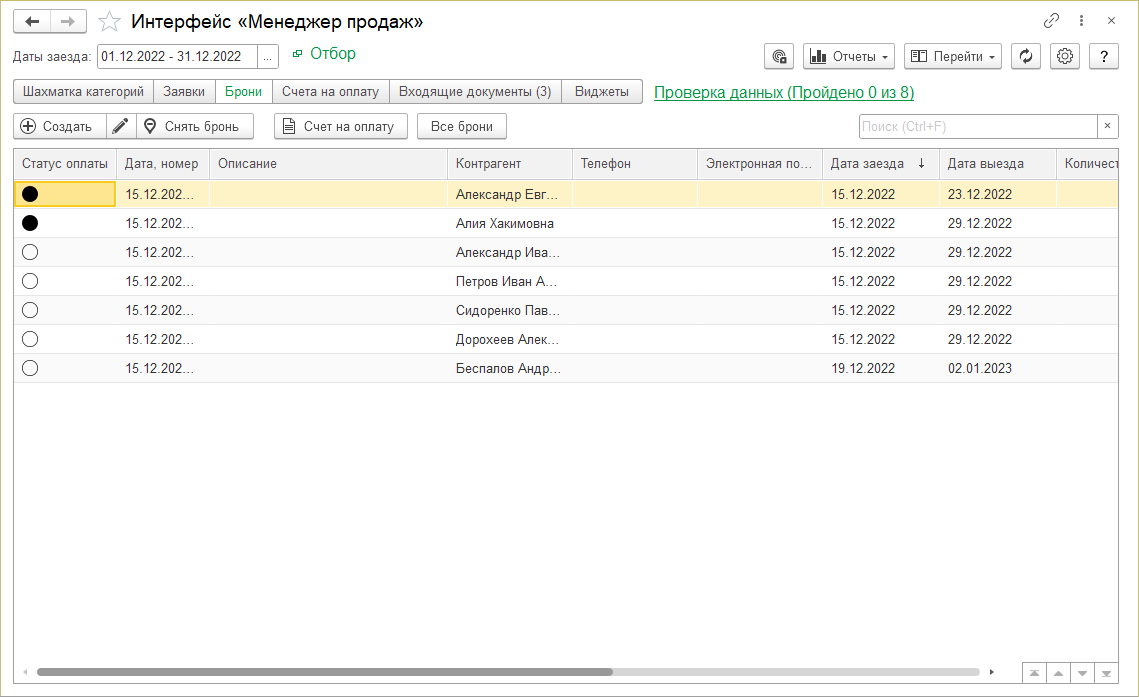
Task: Switch to the Виджеты tab
Action: click(601, 91)
